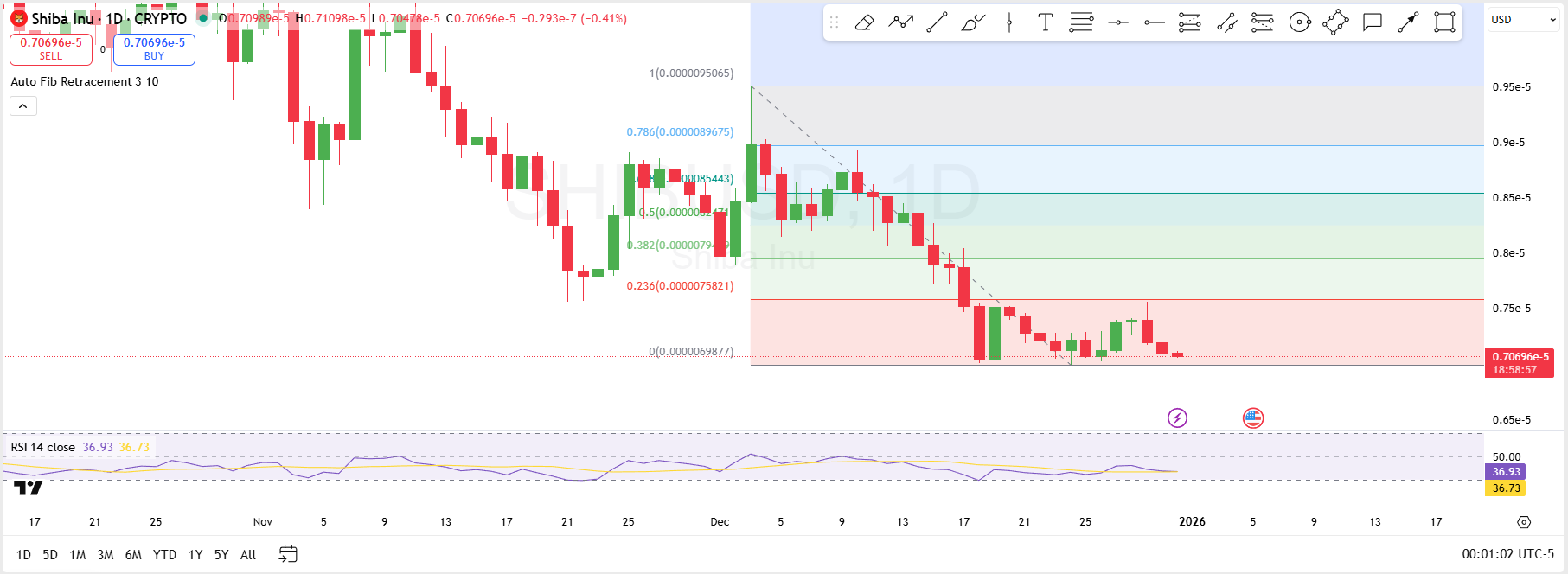
Task: Open the time axis settings gear
Action: click(1524, 522)
